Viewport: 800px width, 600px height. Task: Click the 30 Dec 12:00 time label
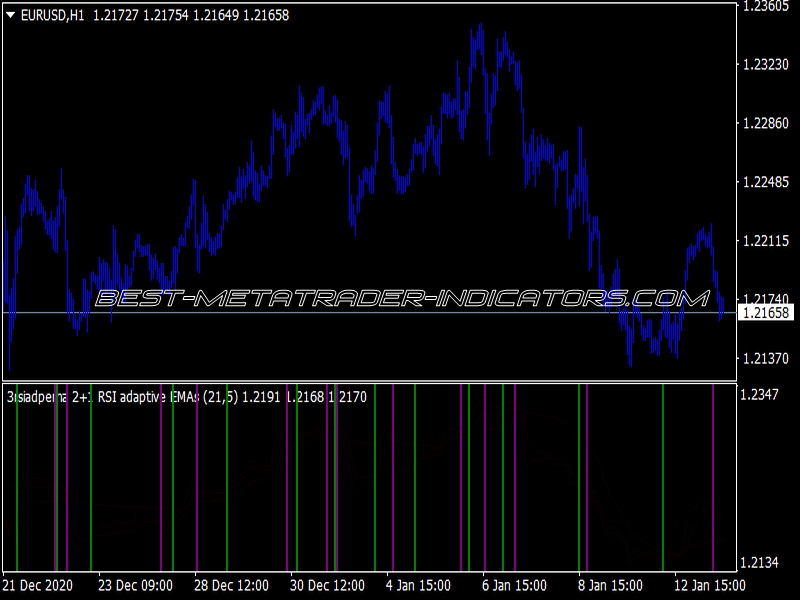pyautogui.click(x=328, y=585)
